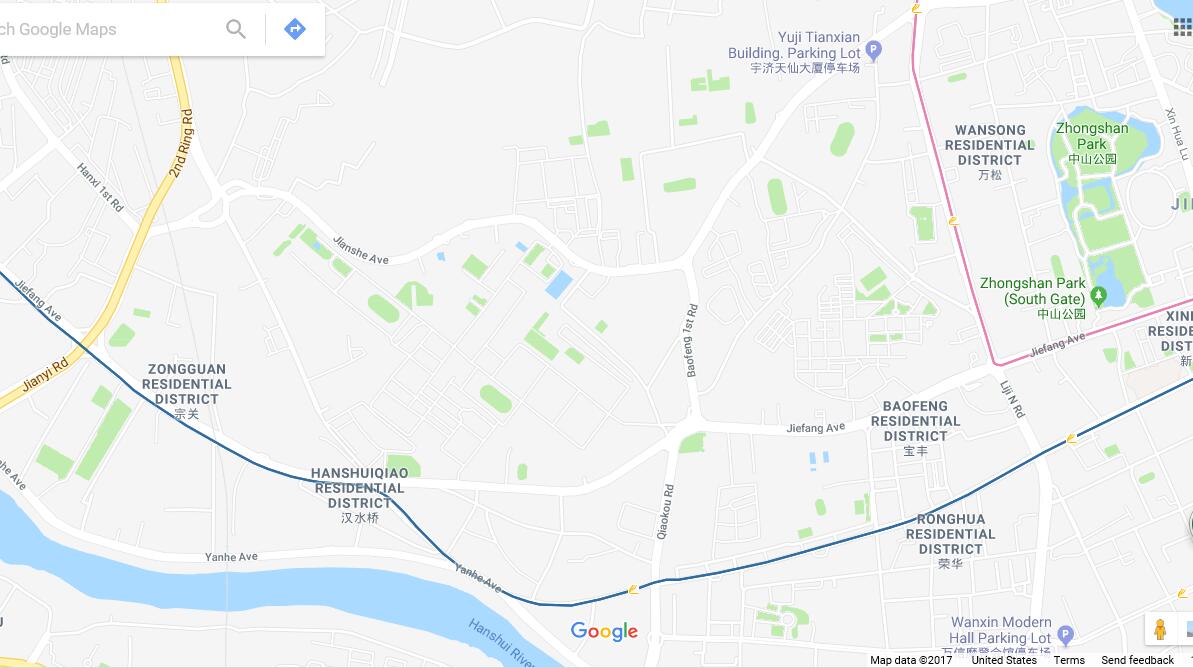This screenshot has height=668, width=1193.
Task: Click Wanxin Modern Hall parking pin
Action: click(x=1065, y=634)
